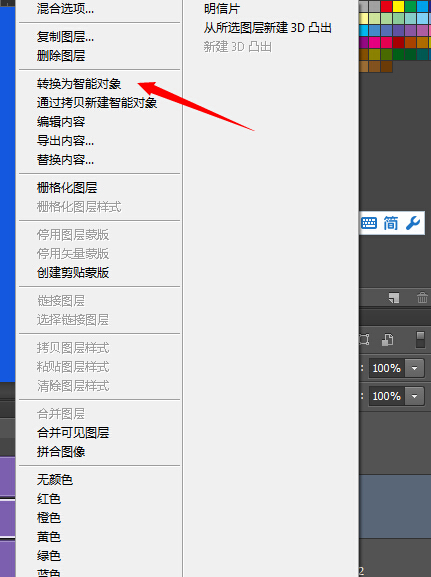431x577 pixels.
Task: Click the create new swatch icon
Action: point(394,298)
